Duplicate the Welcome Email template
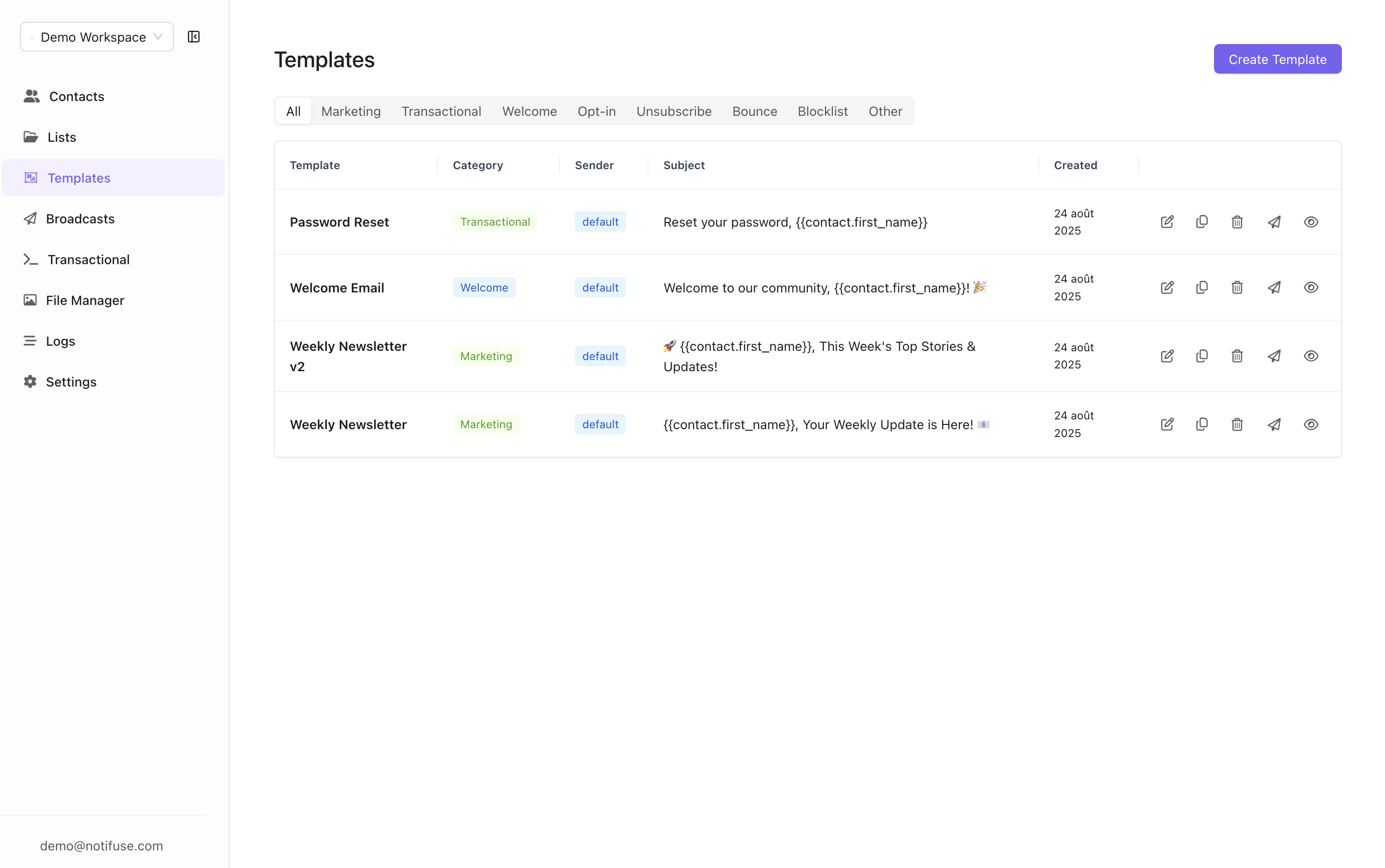Screen dimensions: 1385x868 (x=1202, y=288)
